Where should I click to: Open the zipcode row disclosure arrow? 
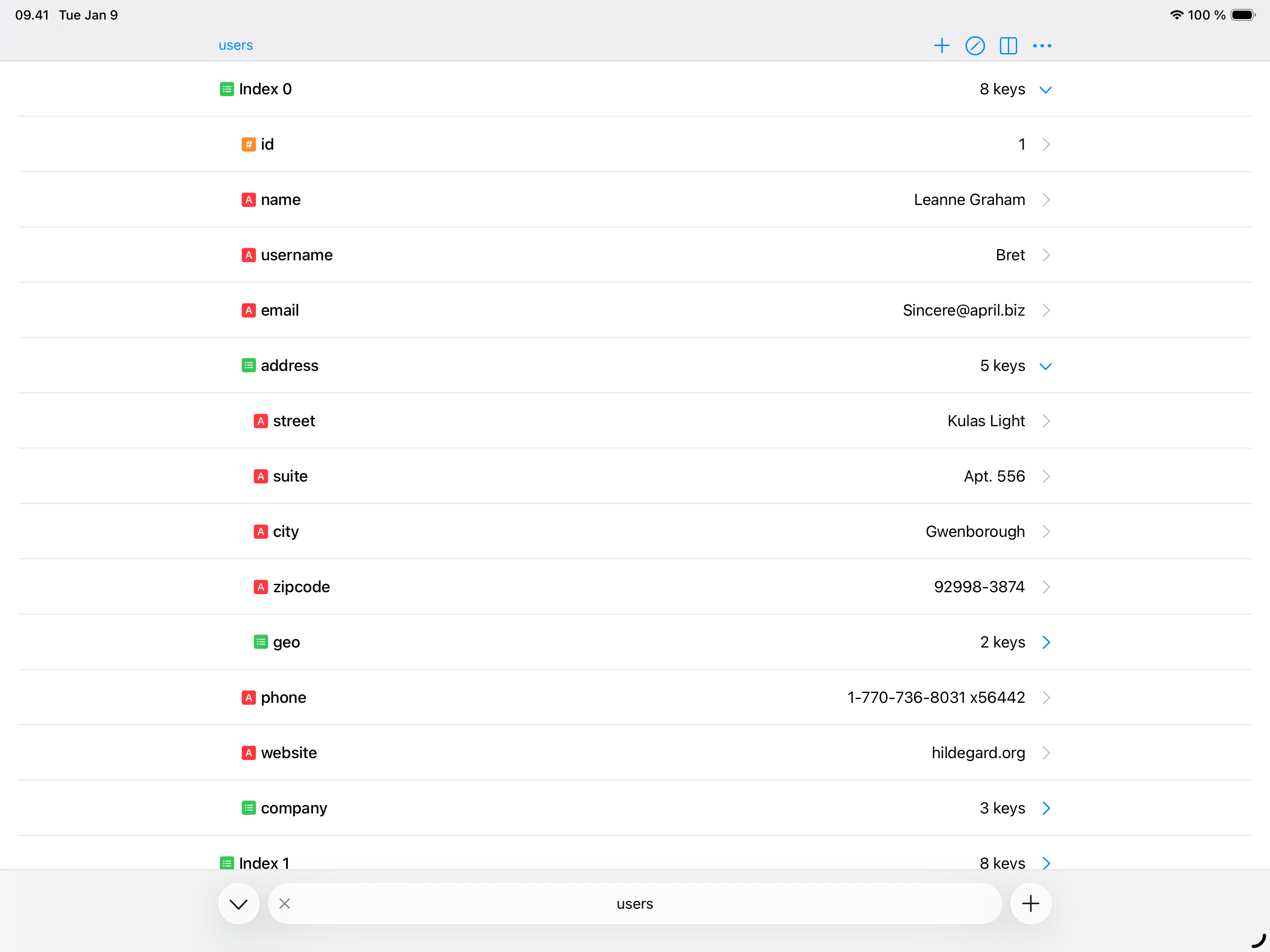click(x=1046, y=587)
